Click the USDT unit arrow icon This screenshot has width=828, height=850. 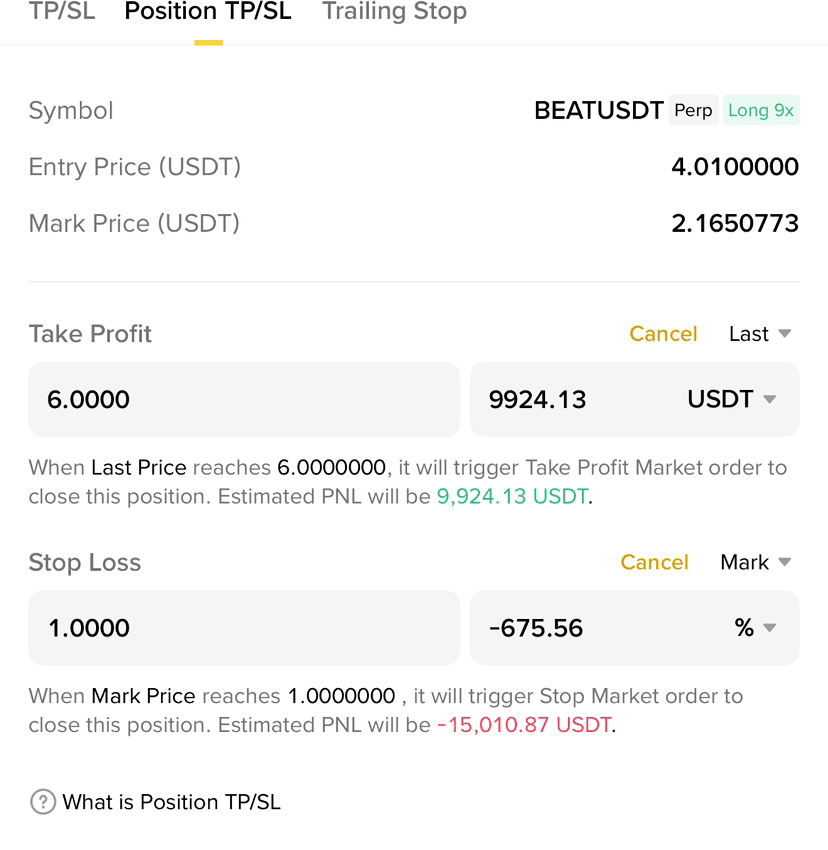click(769, 400)
